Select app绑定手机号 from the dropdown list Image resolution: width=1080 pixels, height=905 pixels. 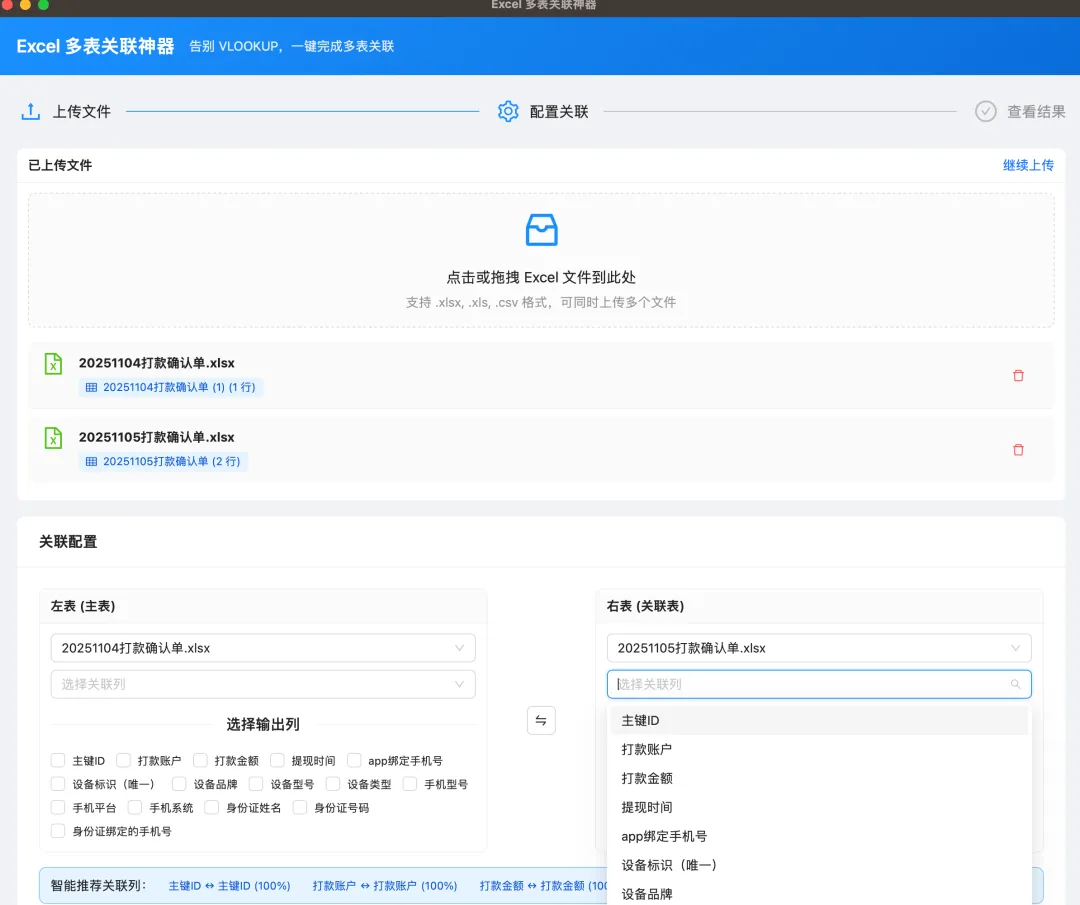819,836
